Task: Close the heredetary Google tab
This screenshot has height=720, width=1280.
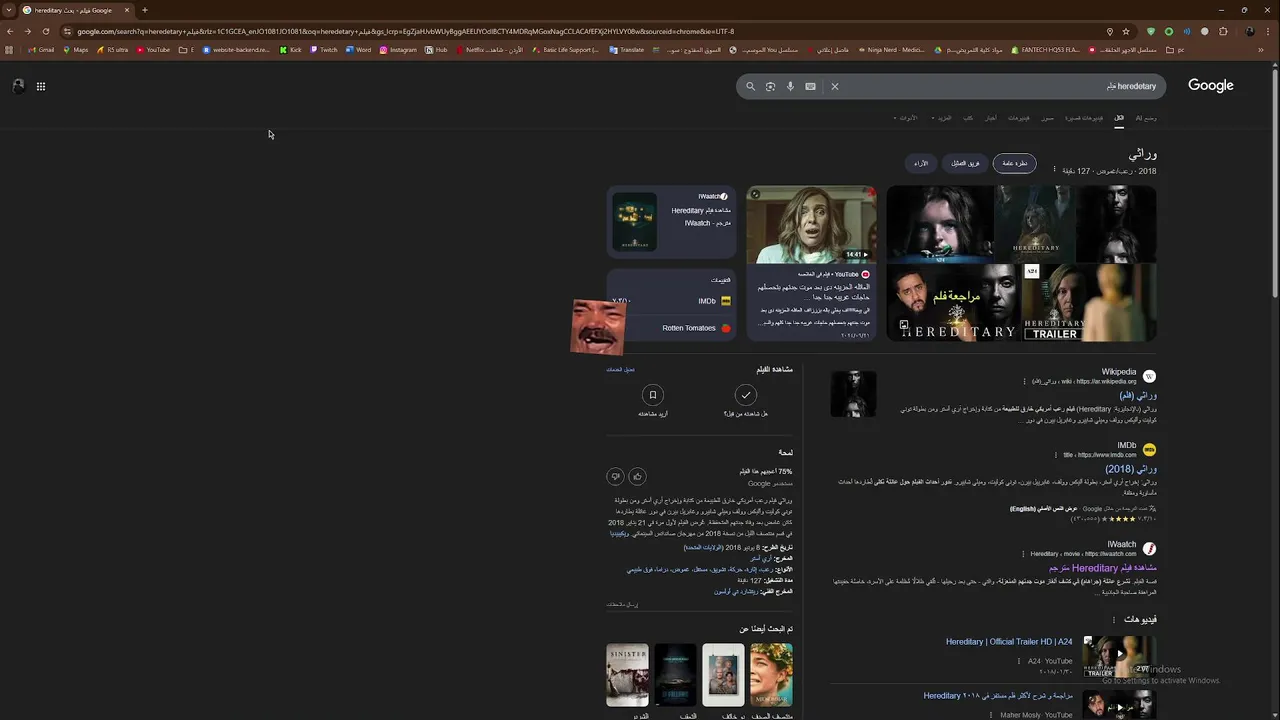Action: [x=127, y=10]
